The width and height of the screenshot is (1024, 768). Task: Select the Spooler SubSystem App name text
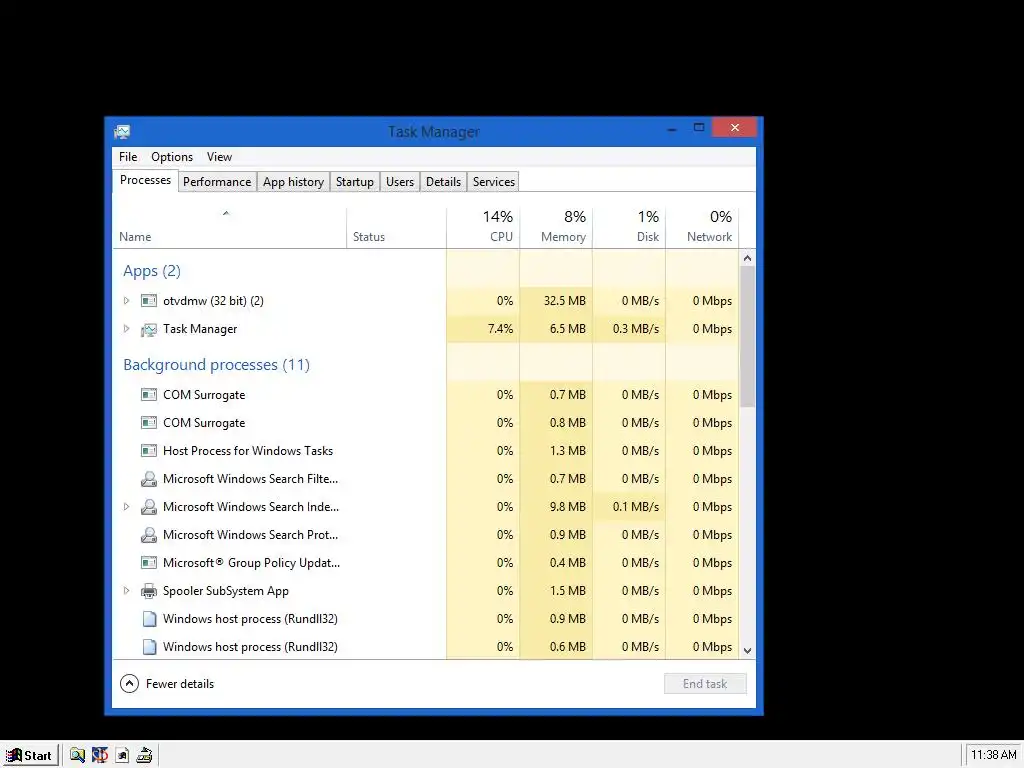click(x=226, y=591)
